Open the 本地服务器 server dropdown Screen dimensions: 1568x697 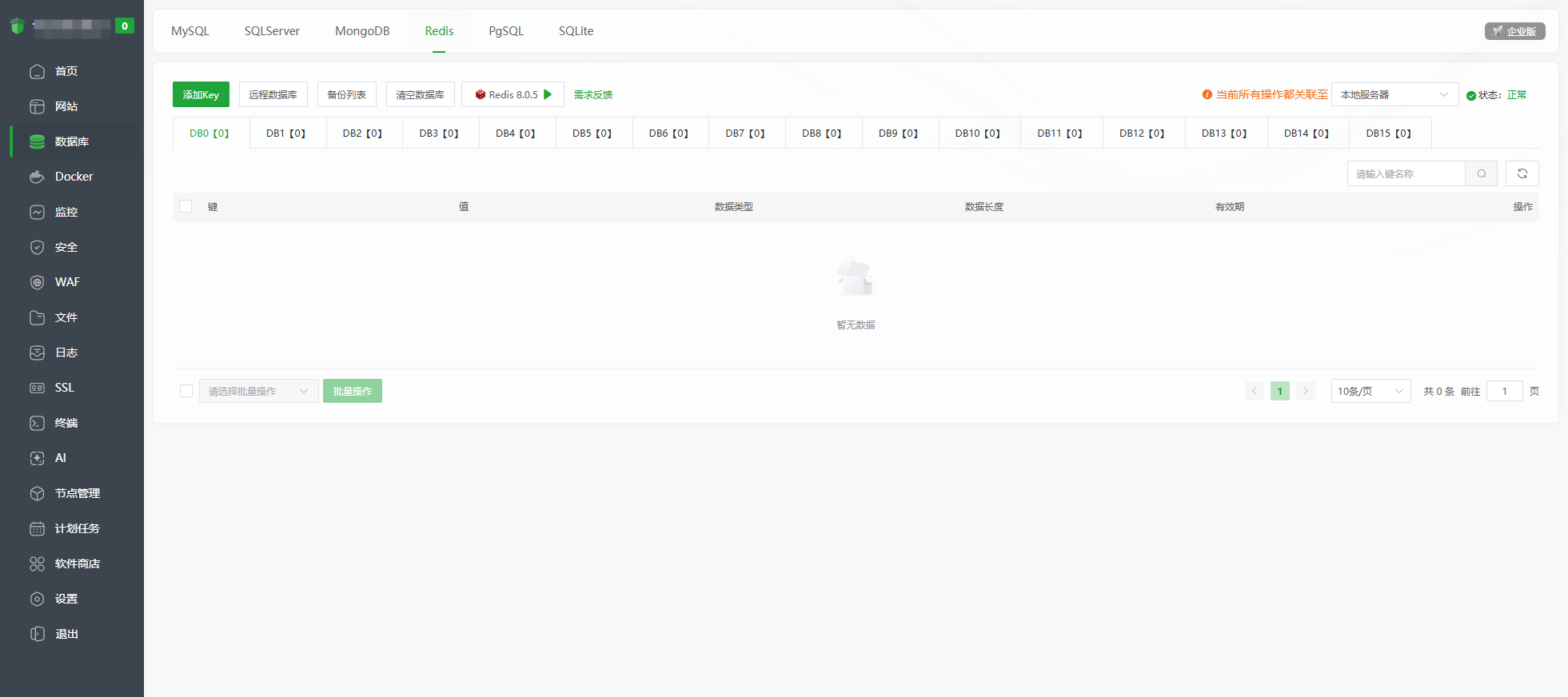[1394, 94]
